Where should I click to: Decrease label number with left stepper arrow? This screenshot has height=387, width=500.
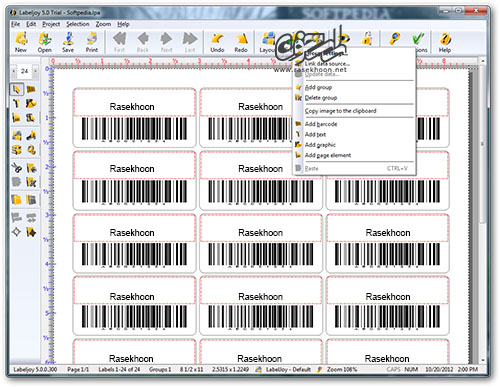(x=13, y=71)
